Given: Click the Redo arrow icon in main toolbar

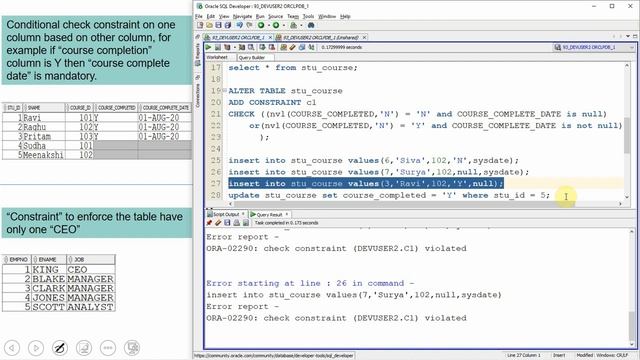Looking at the screenshot, I should click(249, 25).
